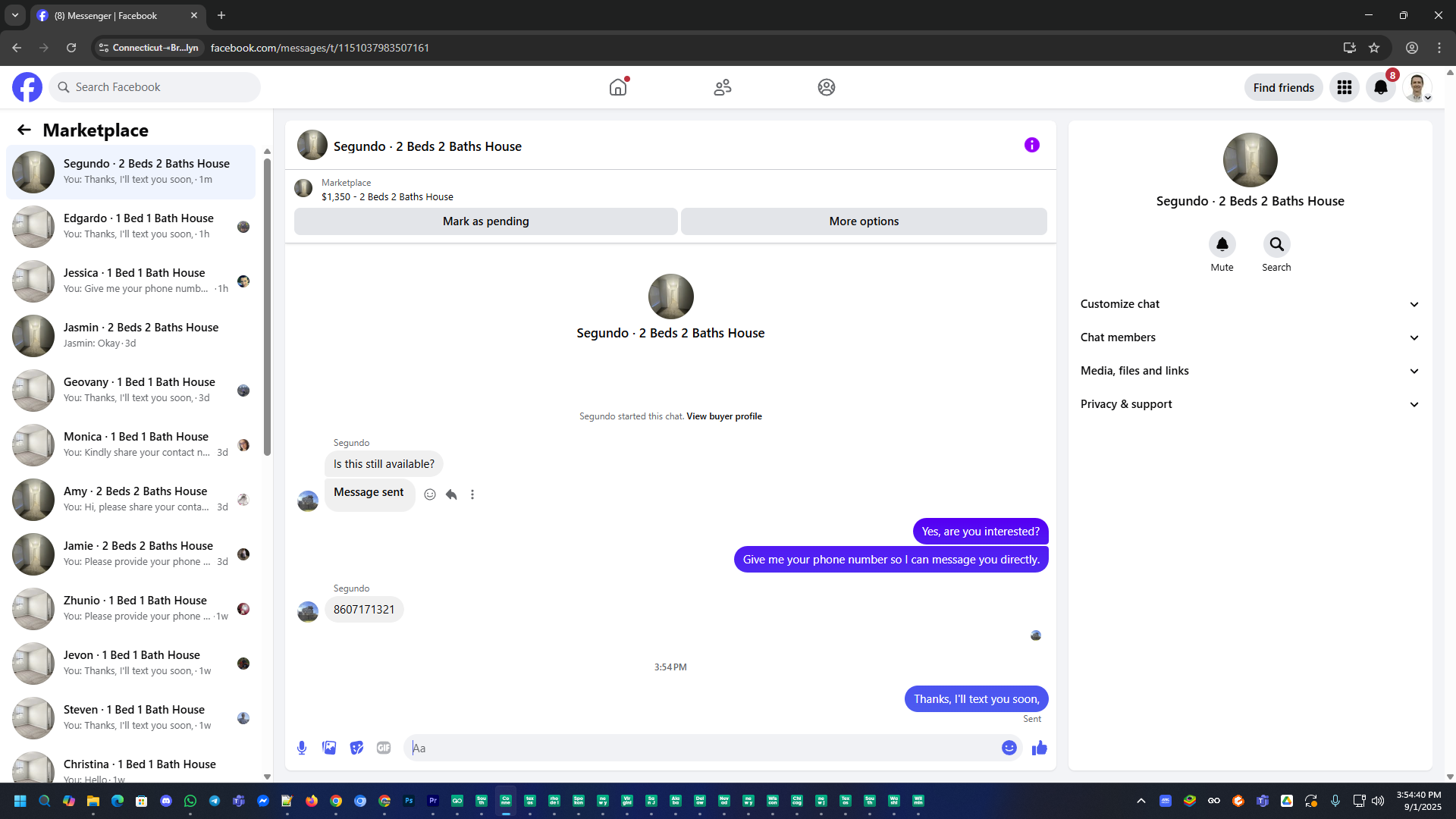Click the voice clip microphone icon

pyautogui.click(x=302, y=748)
